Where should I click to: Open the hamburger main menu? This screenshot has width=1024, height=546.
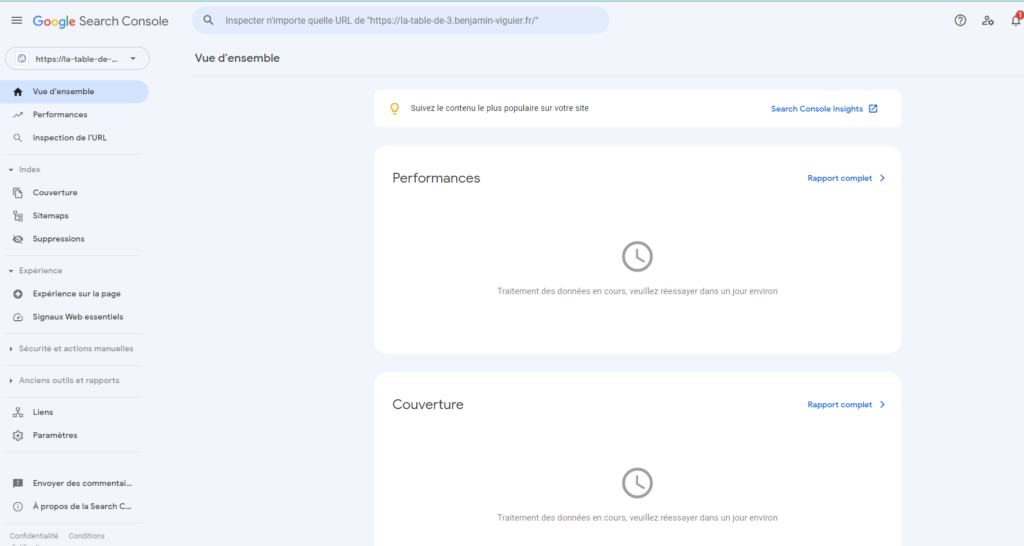(16, 21)
